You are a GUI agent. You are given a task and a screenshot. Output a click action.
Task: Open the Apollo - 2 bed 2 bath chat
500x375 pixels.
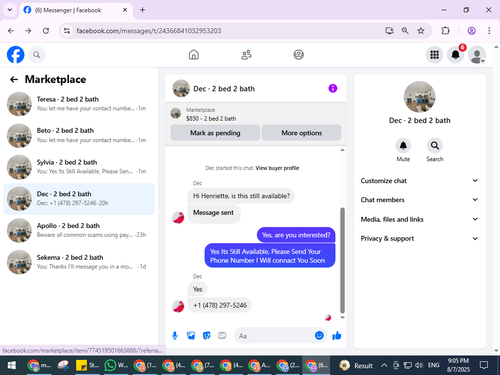79,230
